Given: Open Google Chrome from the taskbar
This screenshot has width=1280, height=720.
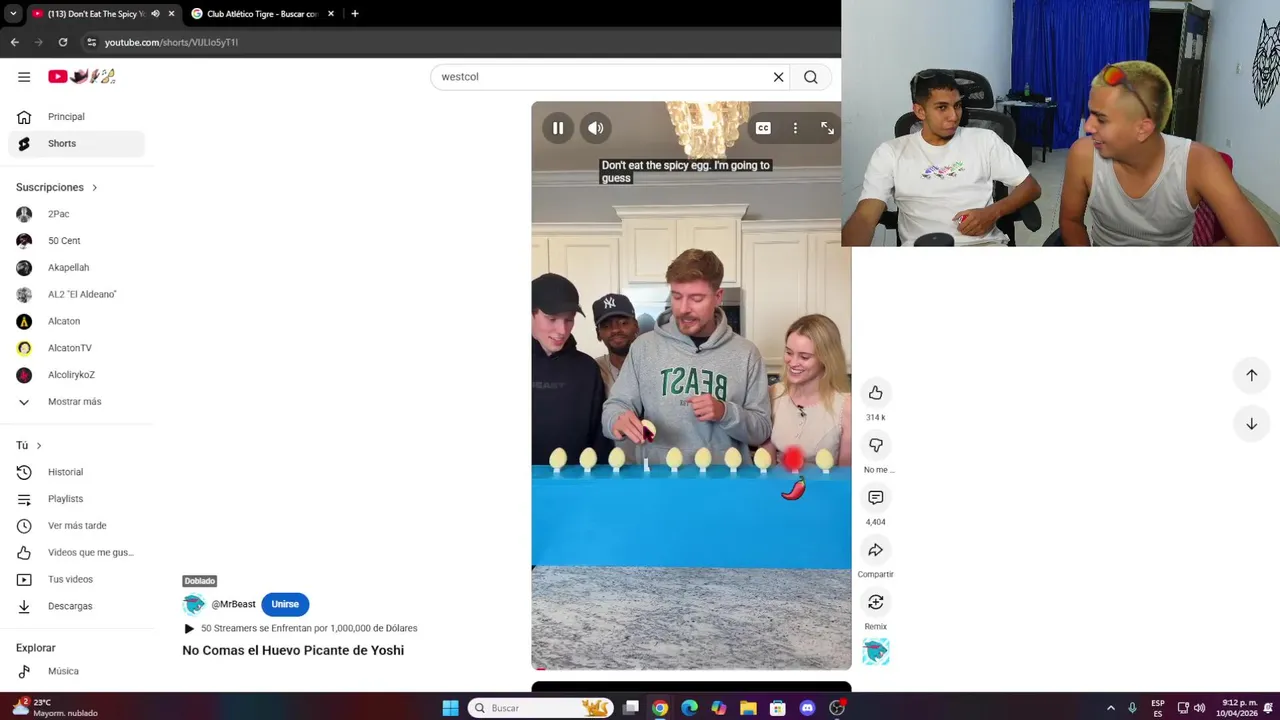Looking at the screenshot, I should (x=660, y=708).
